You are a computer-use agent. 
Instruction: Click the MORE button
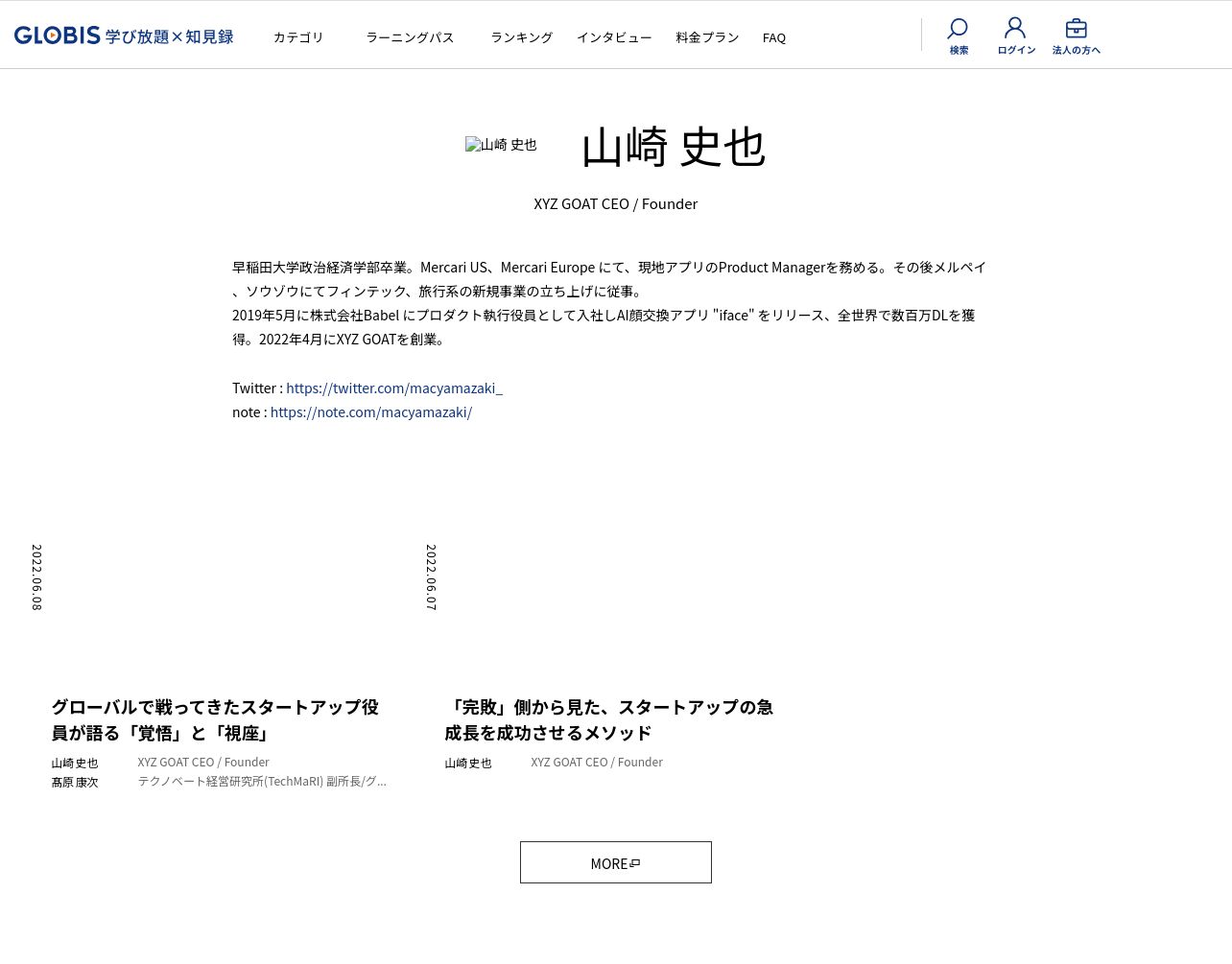pos(616,862)
